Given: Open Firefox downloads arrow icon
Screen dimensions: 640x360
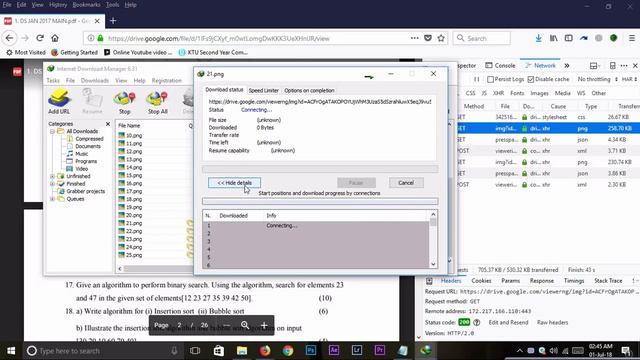Looking at the screenshot, I should coord(538,38).
